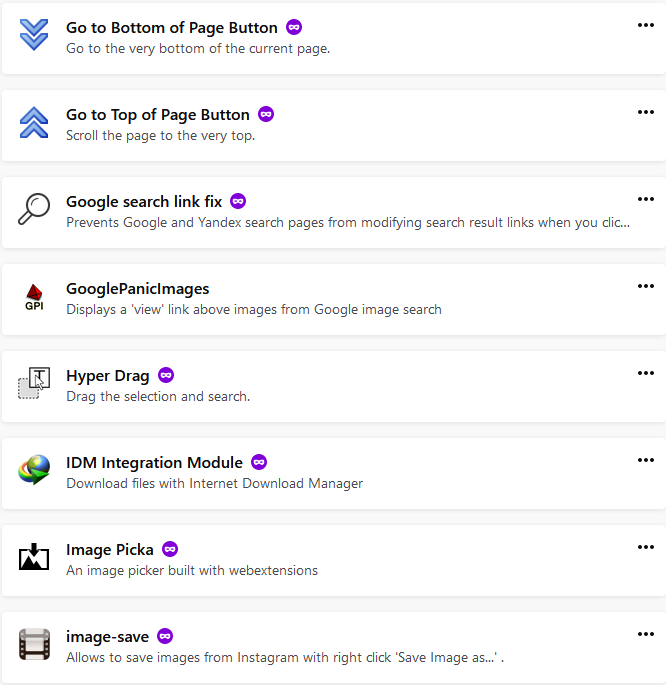Click the Go to Top of Page double-chevron icon

click(34, 123)
